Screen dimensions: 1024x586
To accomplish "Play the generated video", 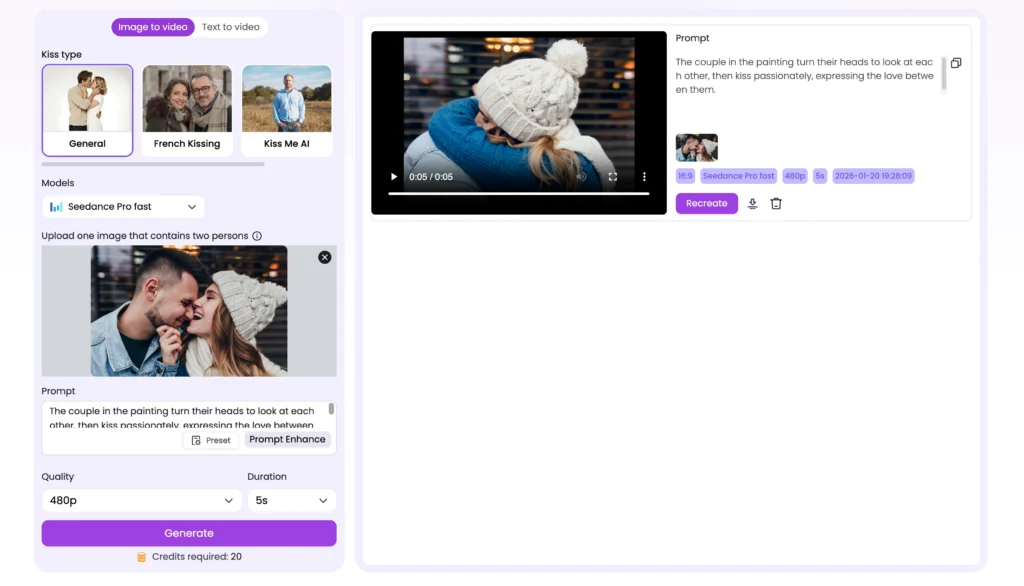I will (x=393, y=176).
